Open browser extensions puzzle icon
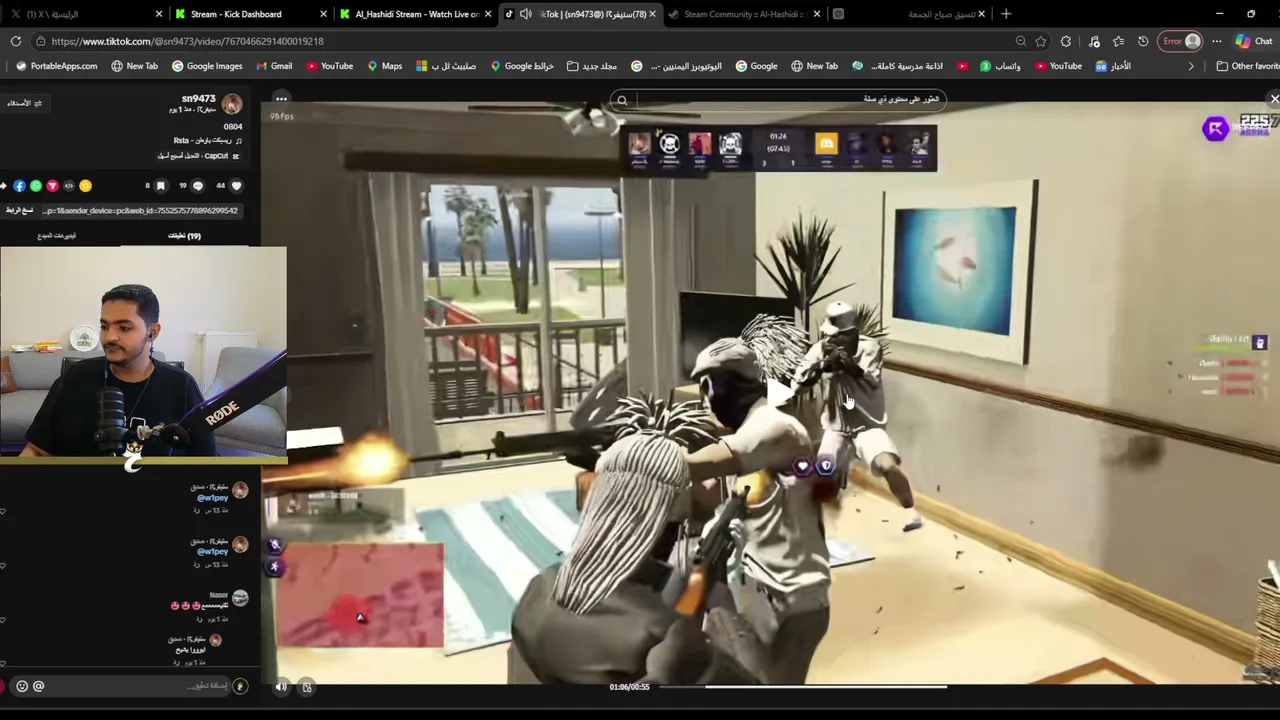Viewport: 1280px width, 720px height. pyautogui.click(x=1066, y=41)
